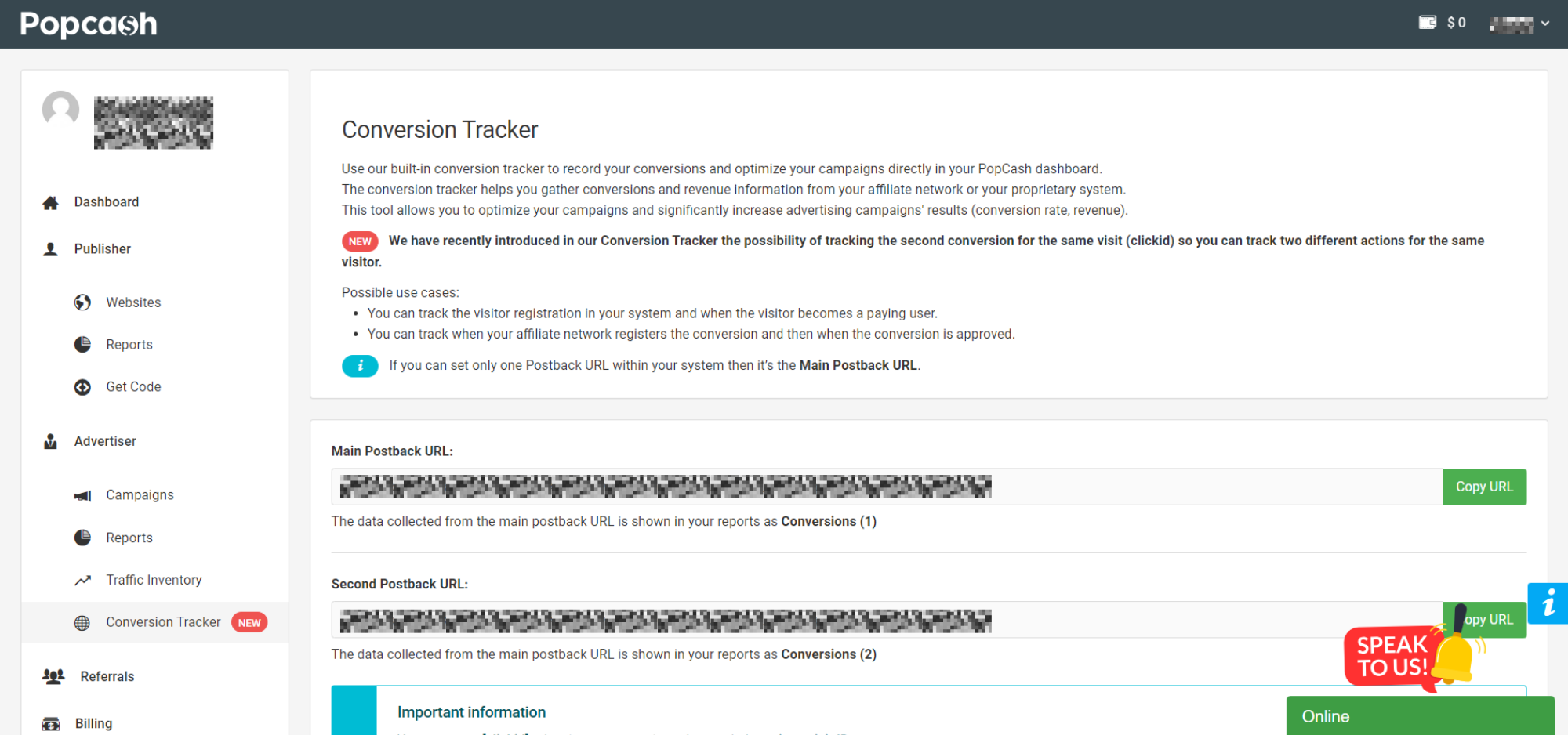Click the Popcash logo
This screenshot has width=1568, height=735.
pyautogui.click(x=88, y=24)
